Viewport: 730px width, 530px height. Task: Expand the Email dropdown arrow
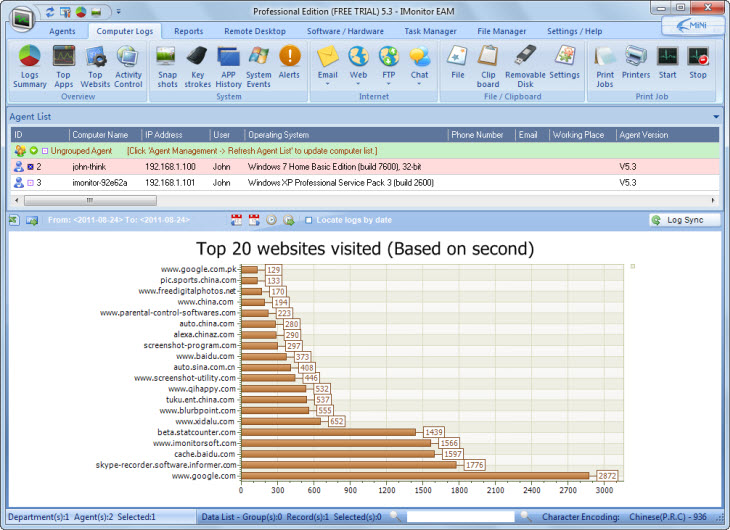pyautogui.click(x=328, y=84)
